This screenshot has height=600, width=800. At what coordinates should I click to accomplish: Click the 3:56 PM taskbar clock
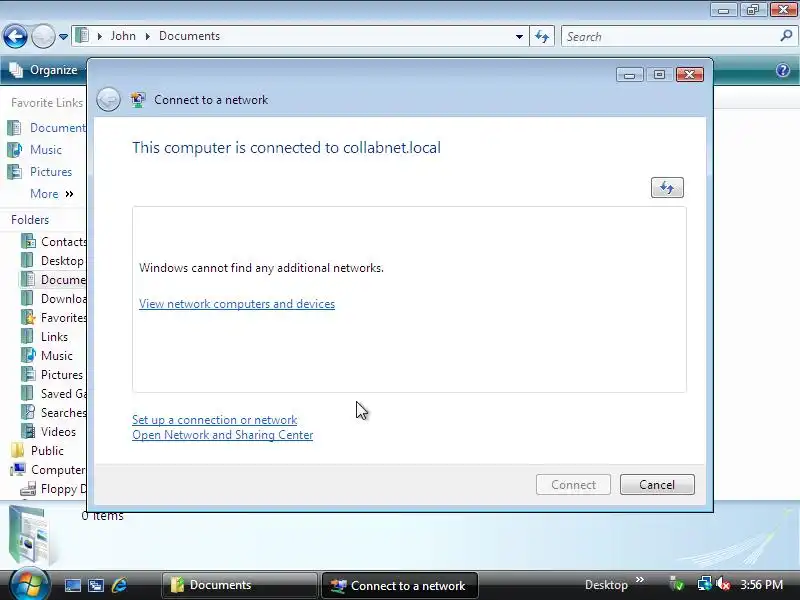761,585
